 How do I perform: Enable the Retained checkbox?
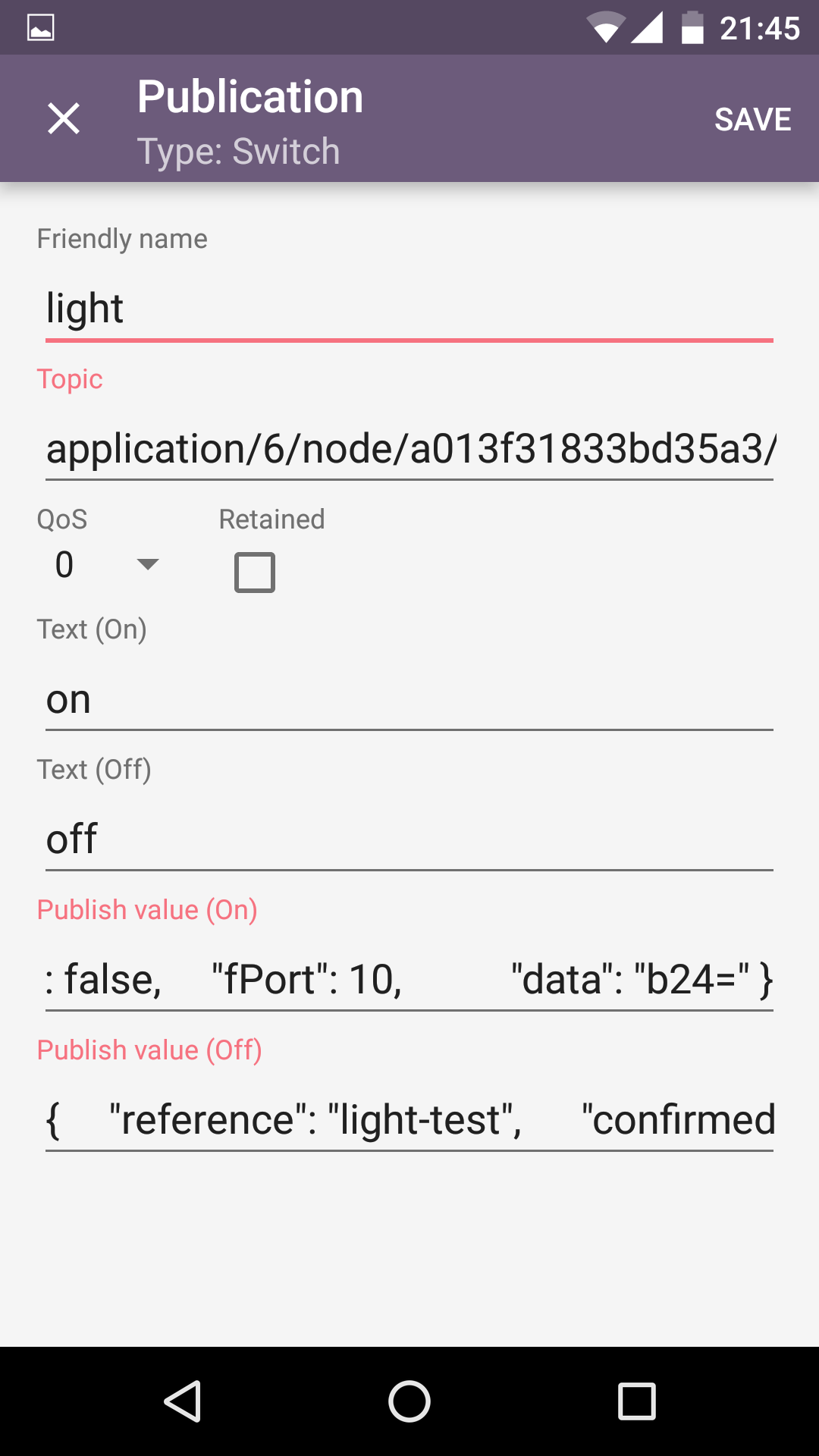255,572
